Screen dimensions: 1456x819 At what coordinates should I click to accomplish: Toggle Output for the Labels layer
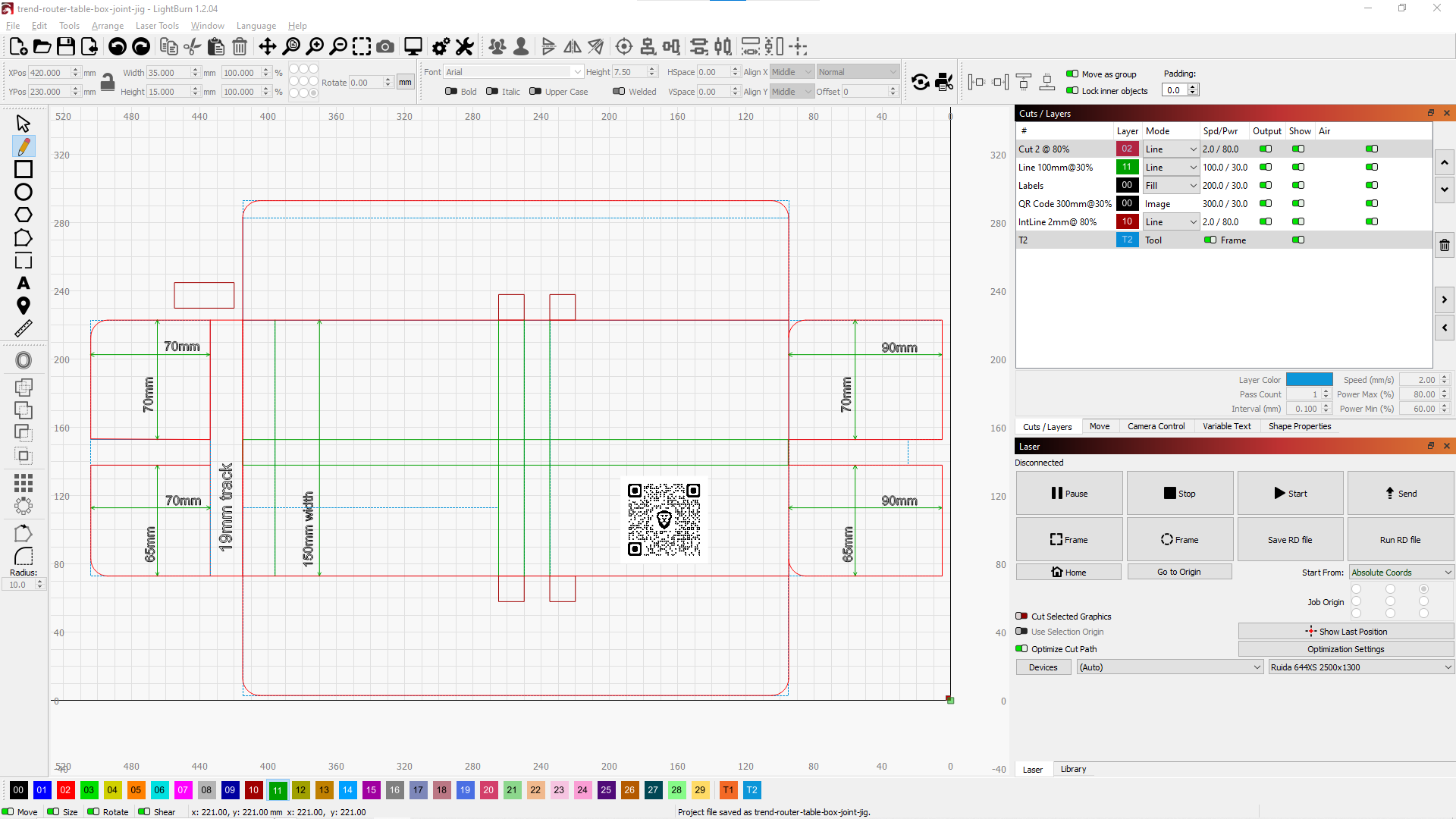1265,185
